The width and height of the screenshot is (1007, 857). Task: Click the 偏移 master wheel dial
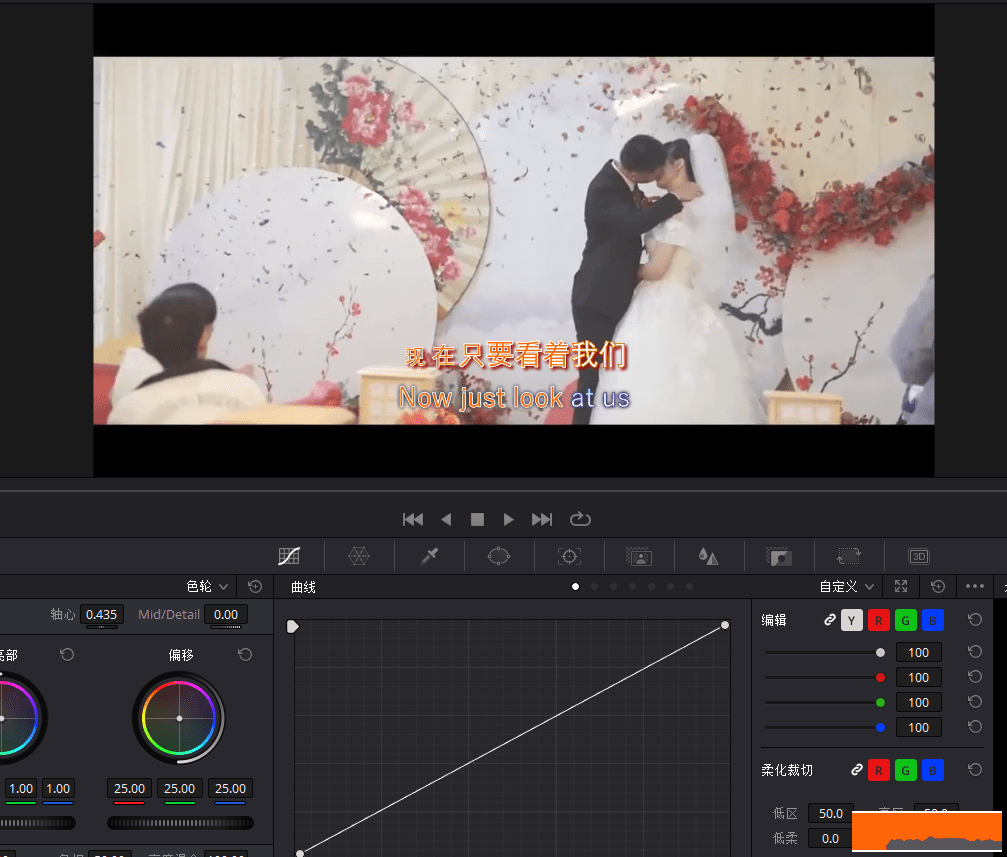pyautogui.click(x=180, y=822)
